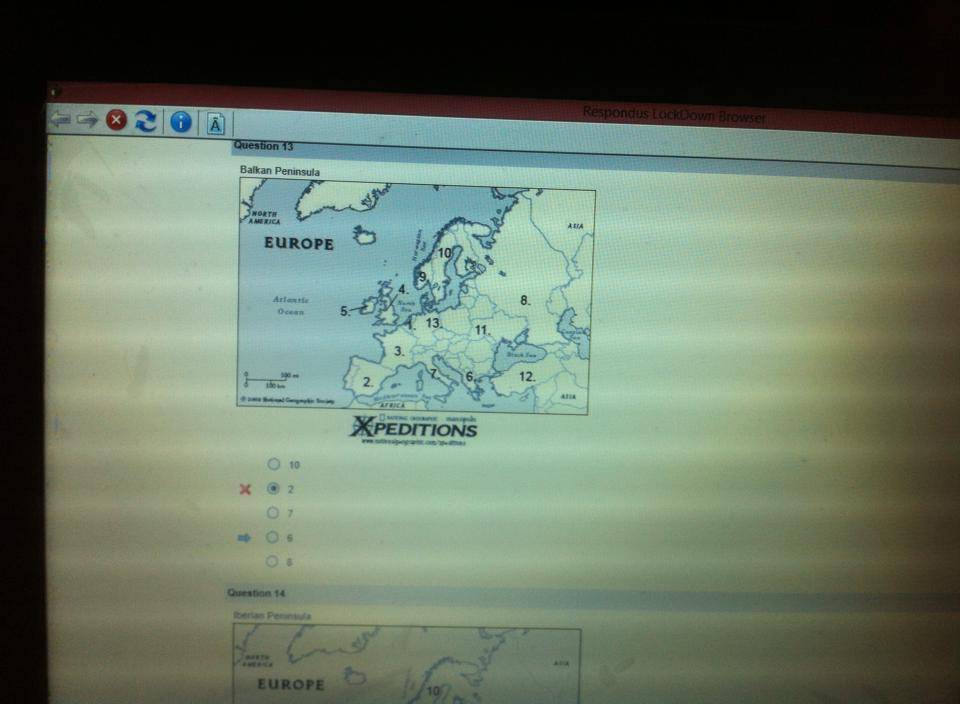Image resolution: width=960 pixels, height=704 pixels.
Task: Click the blue refresh arrows icon
Action: tap(146, 121)
